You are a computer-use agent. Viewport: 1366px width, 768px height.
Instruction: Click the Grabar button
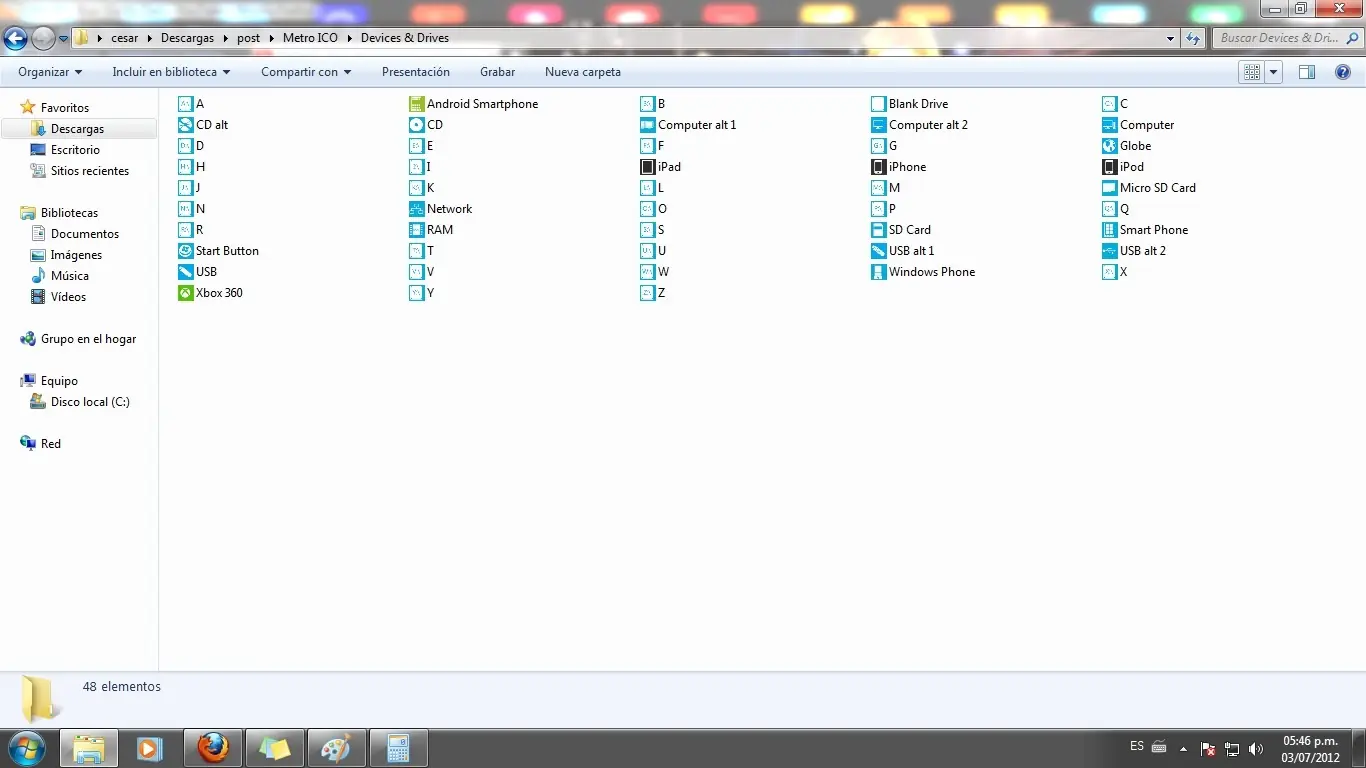497,72
